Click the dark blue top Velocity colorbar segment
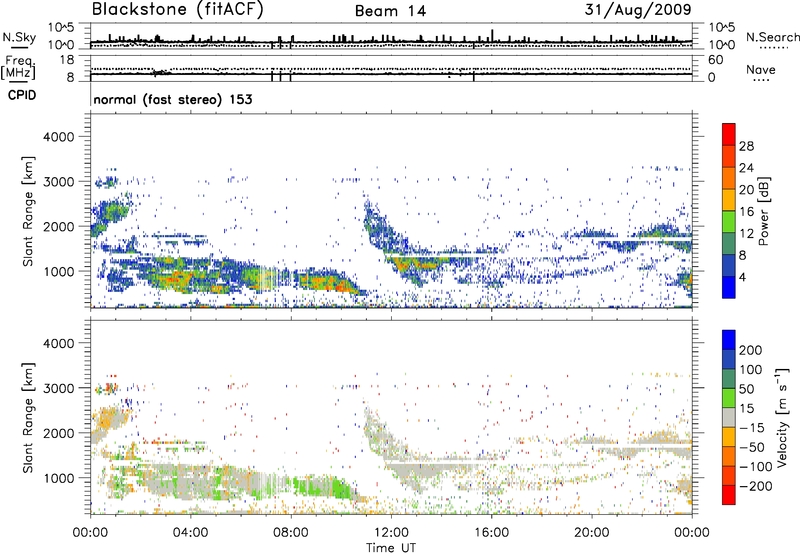Image resolution: width=800 pixels, height=554 pixels. point(729,340)
